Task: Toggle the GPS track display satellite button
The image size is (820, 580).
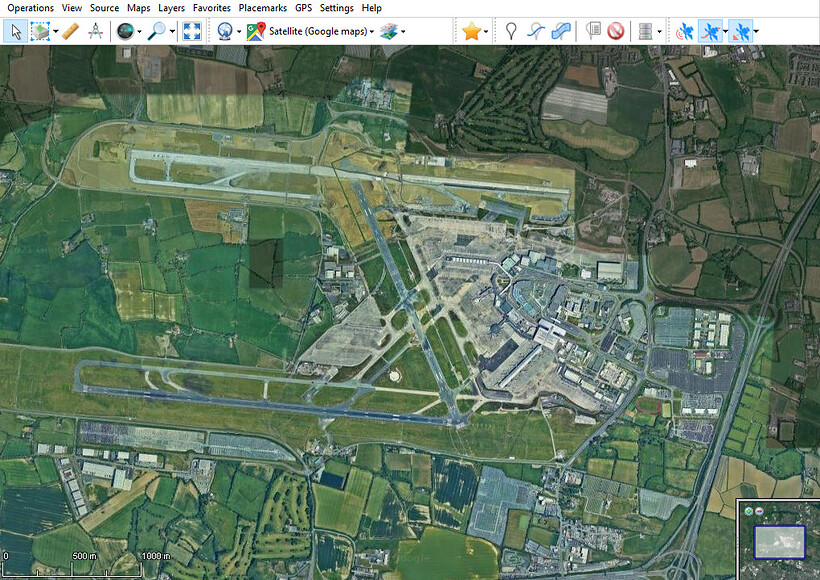Action: [x=710, y=31]
